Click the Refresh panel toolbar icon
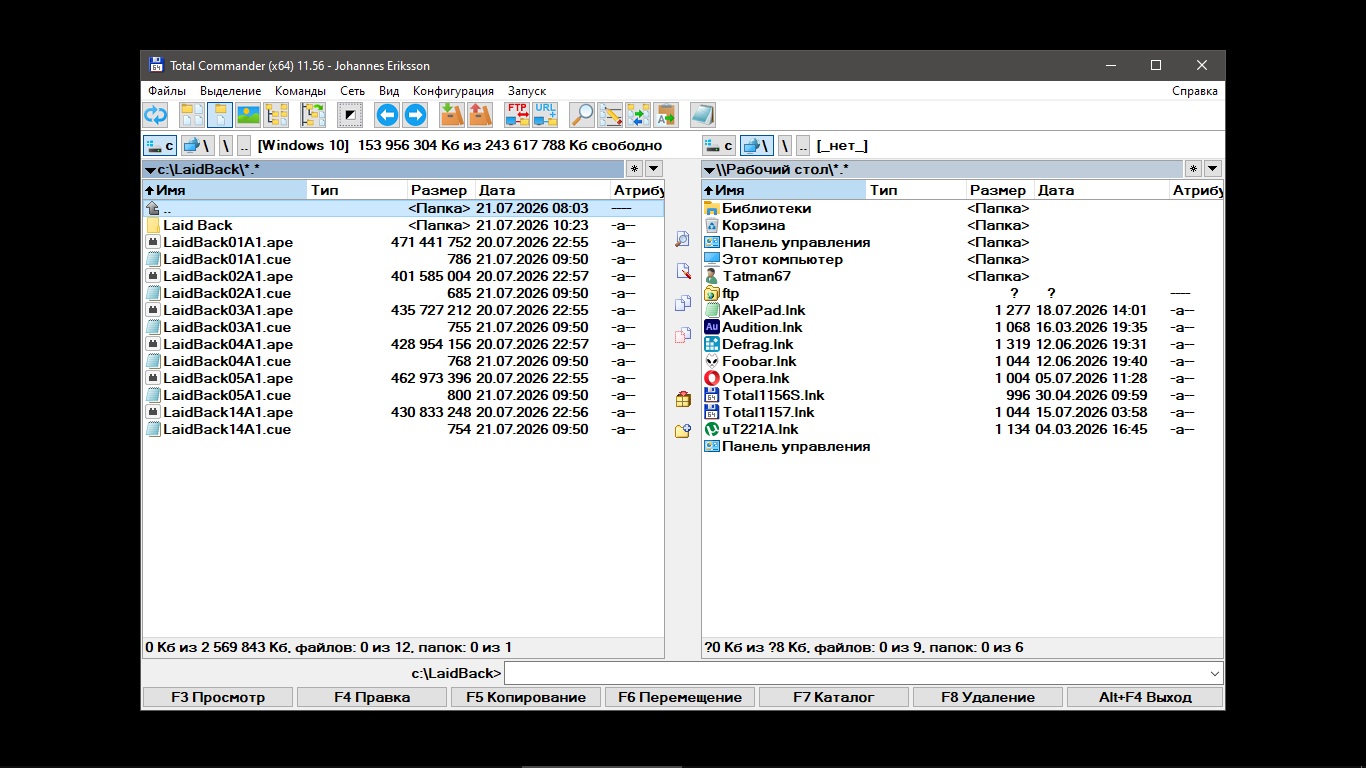 click(156, 115)
